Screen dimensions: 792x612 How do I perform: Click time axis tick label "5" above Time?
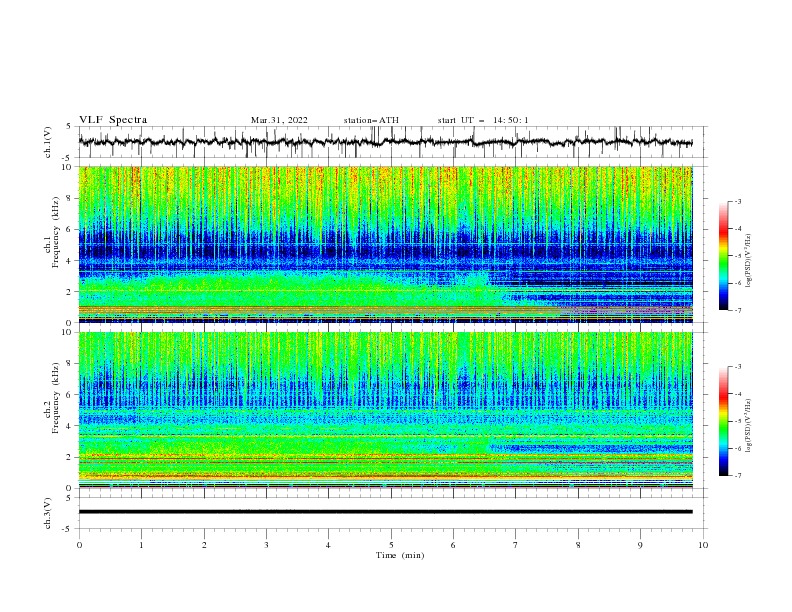391,545
